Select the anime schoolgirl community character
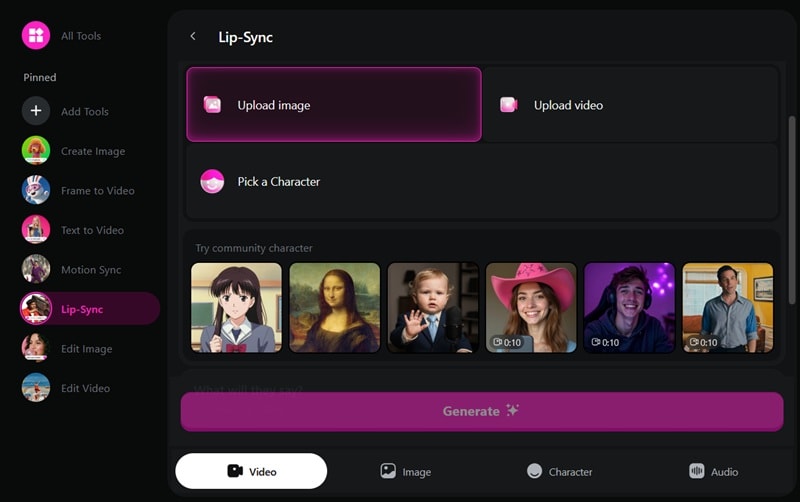Screen dimensions: 800x502 tap(236, 308)
